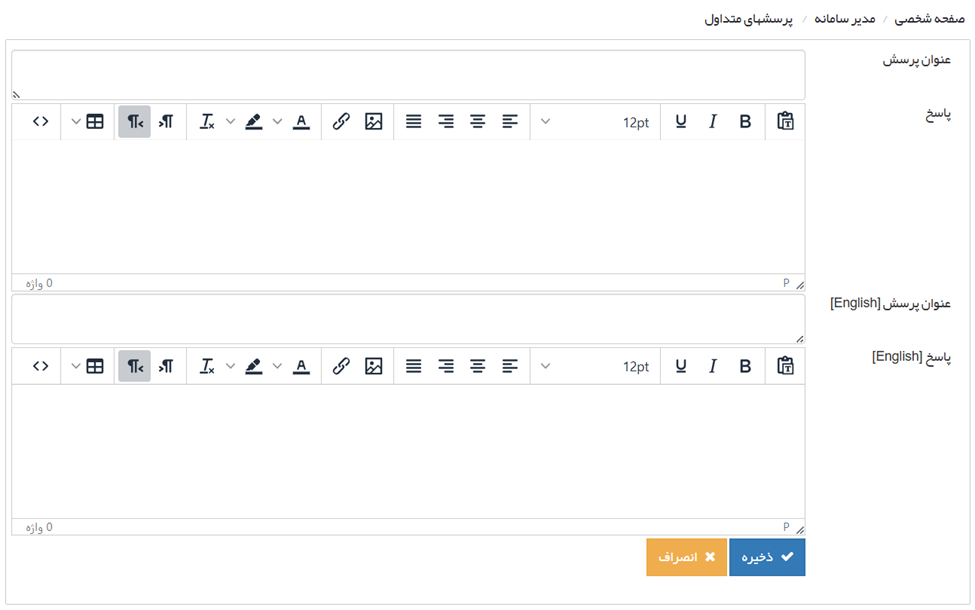Pick the text color button in the top editor
The width and height of the screenshot is (975, 610).
[301, 122]
